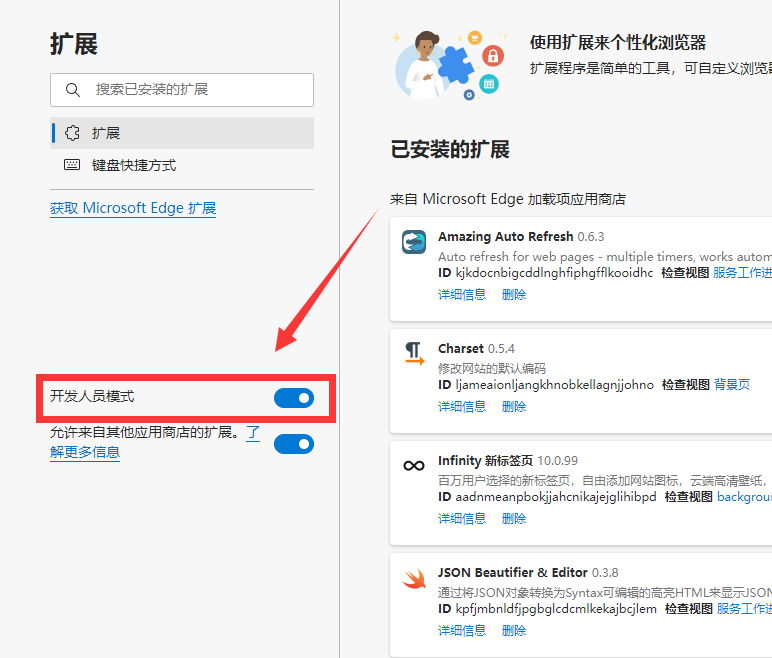This screenshot has height=658, width=772.
Task: Click the 已安装的扩展 heading
Action: click(450, 149)
